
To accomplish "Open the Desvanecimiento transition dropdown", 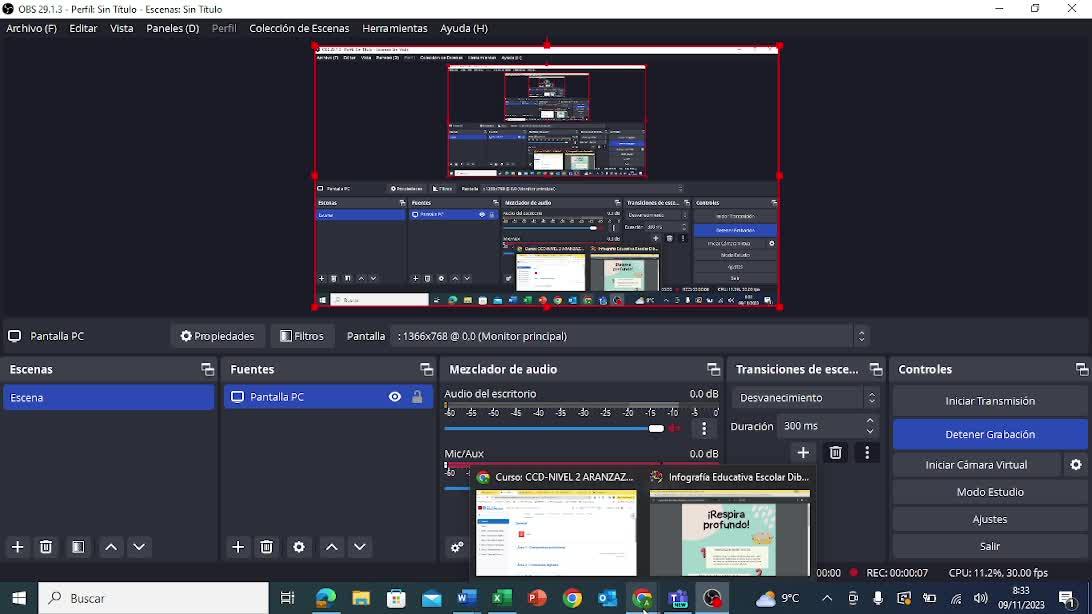I will click(806, 398).
